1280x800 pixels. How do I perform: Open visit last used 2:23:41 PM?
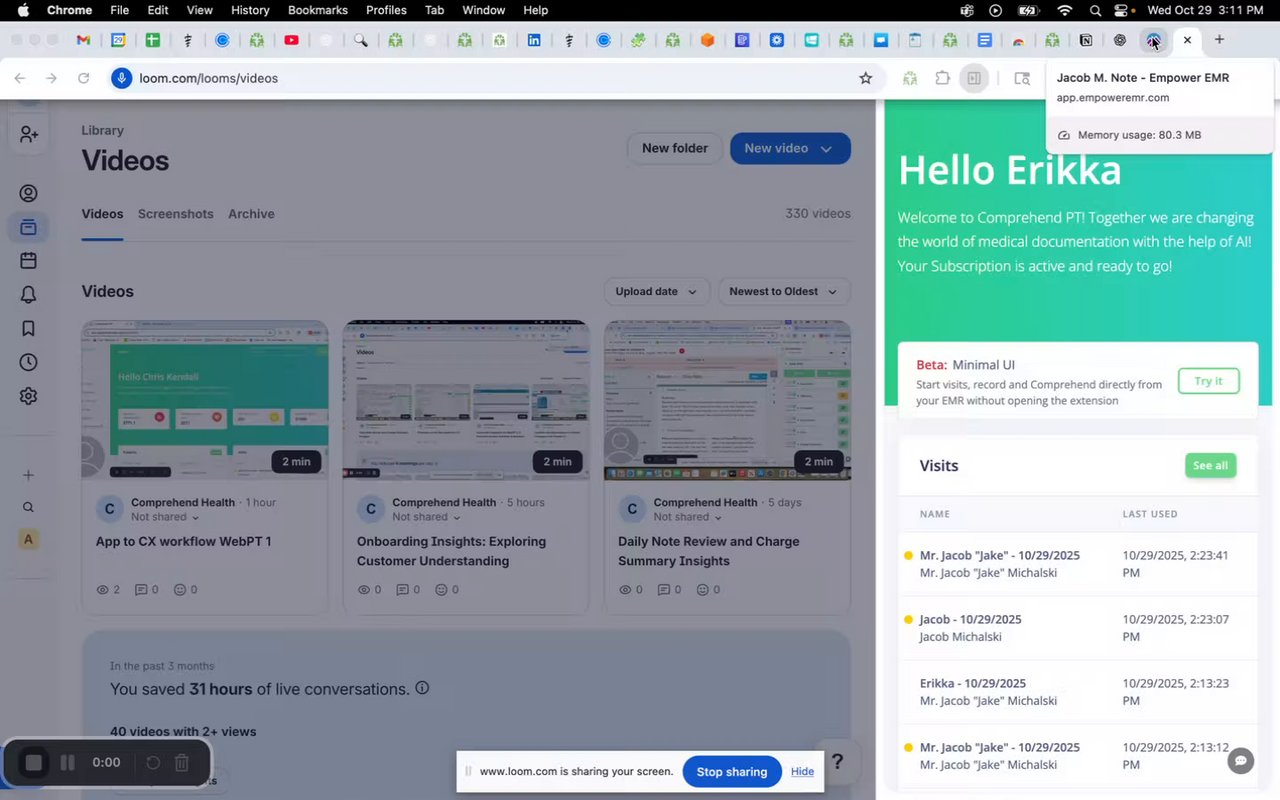tap(1078, 564)
